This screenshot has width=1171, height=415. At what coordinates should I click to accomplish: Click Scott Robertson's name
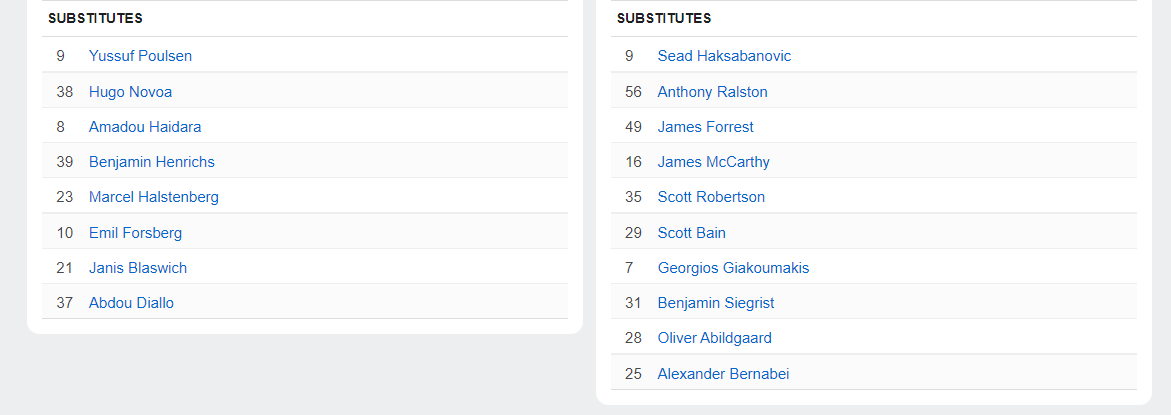click(711, 197)
